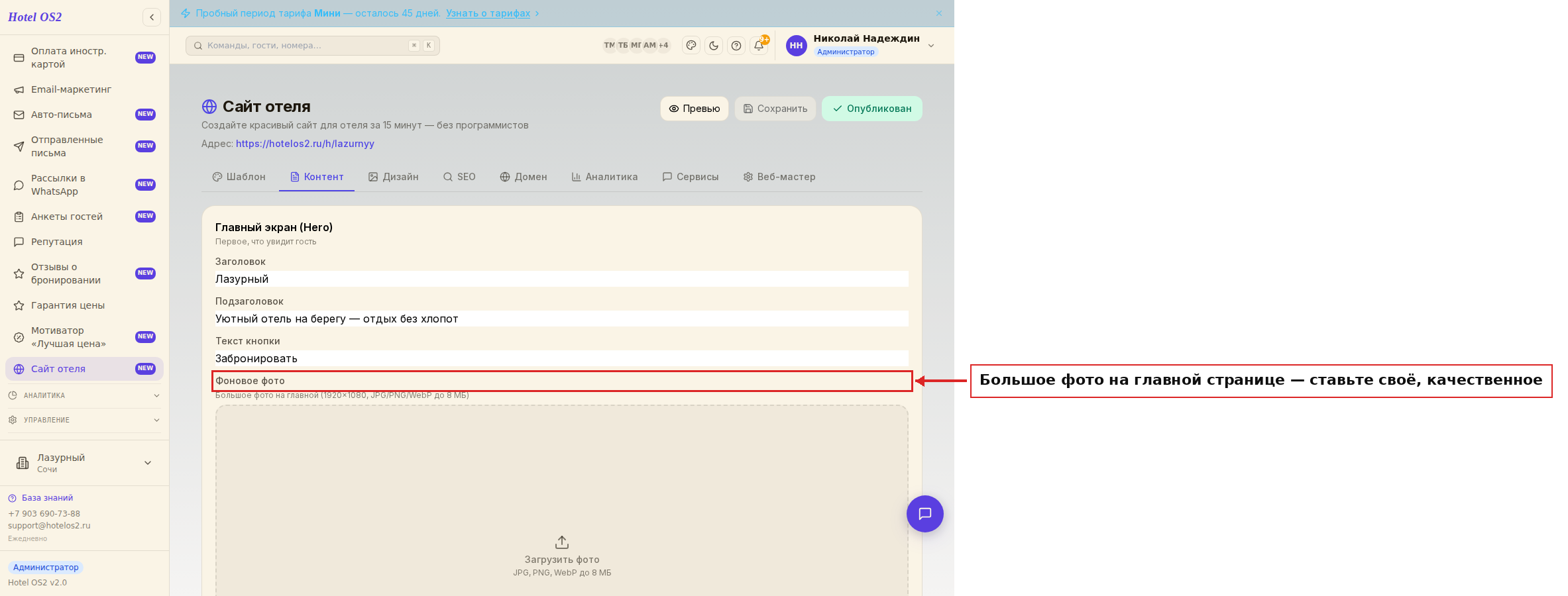This screenshot has height=596, width=1568.
Task: Toggle dark mode moon icon
Action: [714, 46]
